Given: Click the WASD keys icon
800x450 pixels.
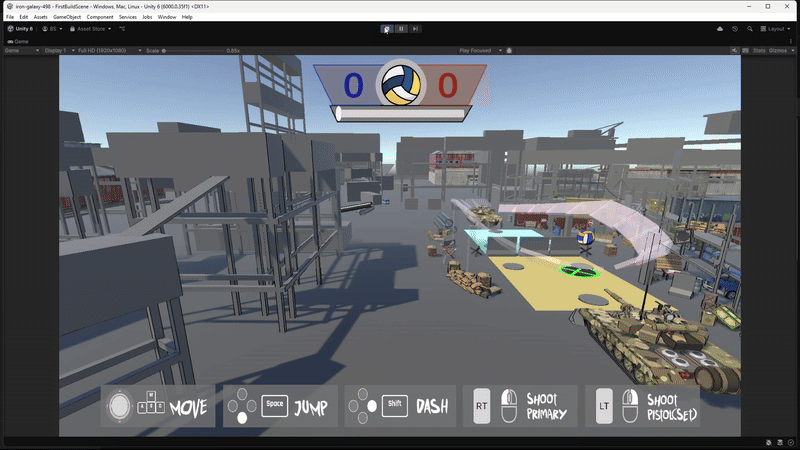Looking at the screenshot, I should (x=151, y=402).
